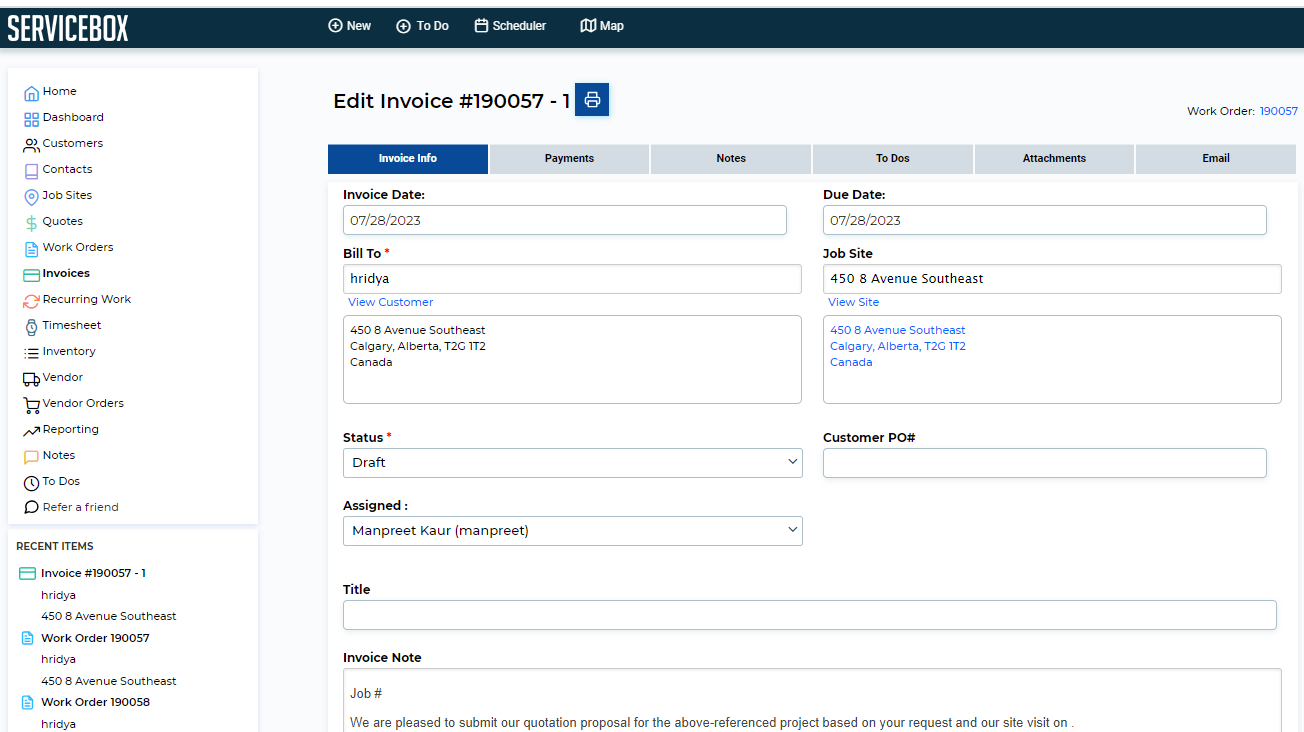Click the Work Orders document icon

click(31, 249)
